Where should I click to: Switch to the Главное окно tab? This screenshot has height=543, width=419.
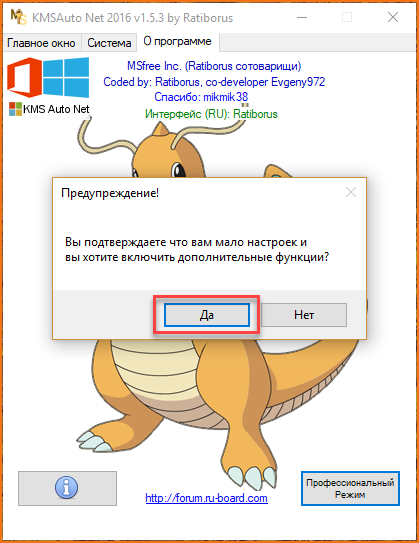coord(41,43)
